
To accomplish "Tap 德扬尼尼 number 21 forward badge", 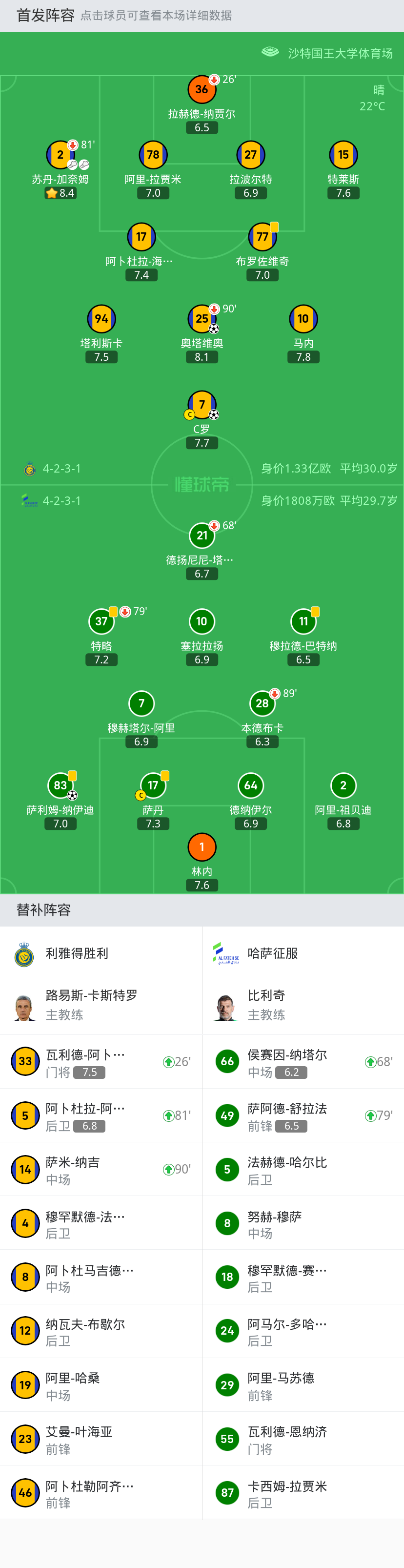I will coord(202,535).
